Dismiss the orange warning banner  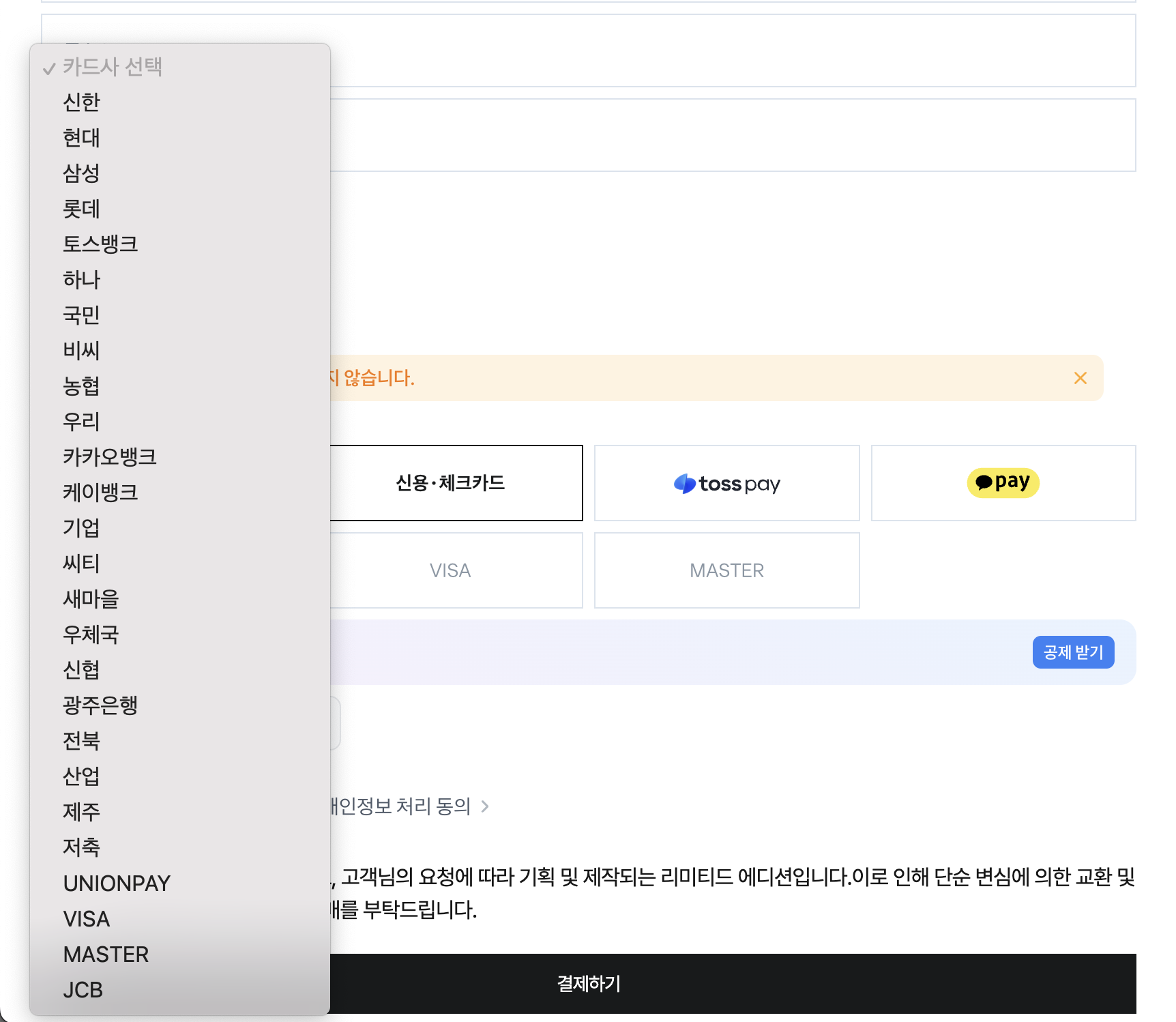[1081, 378]
